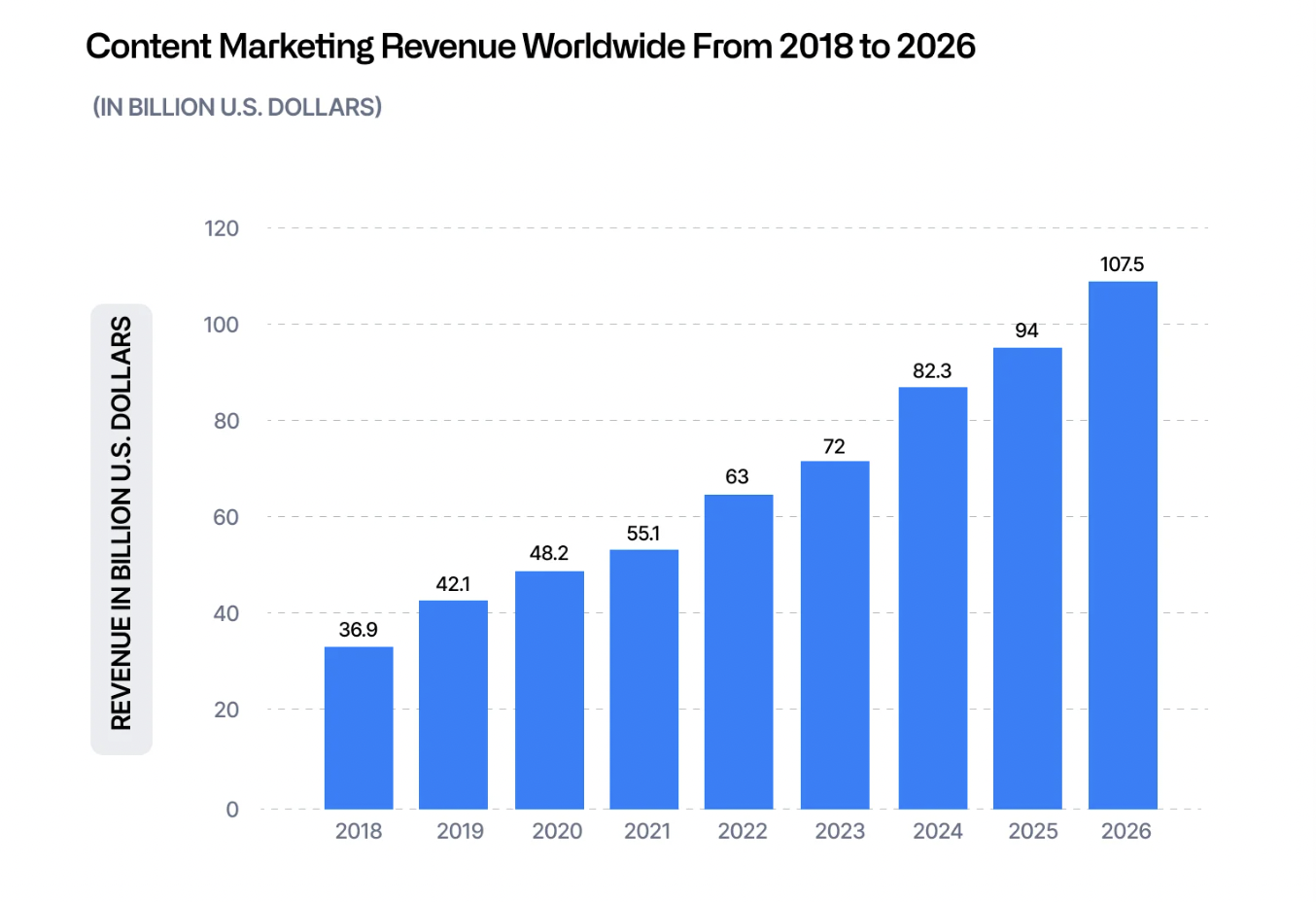1316x902 pixels.
Task: Click the data label "94"
Action: point(1026,330)
